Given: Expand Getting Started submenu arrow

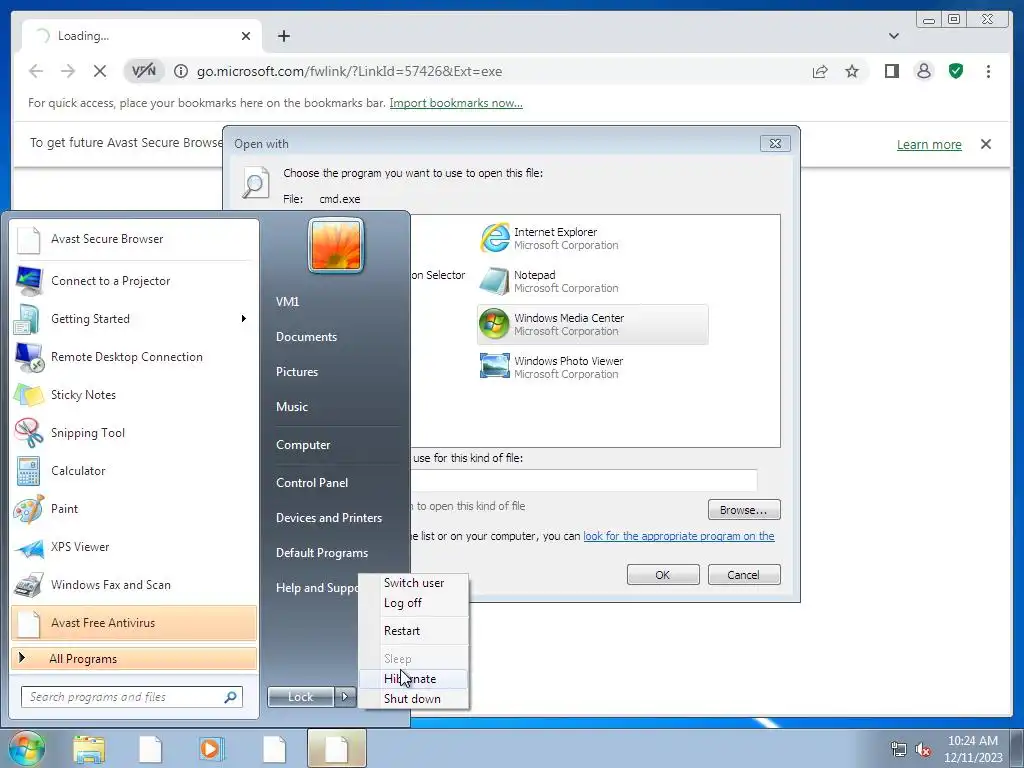Looking at the screenshot, I should [244, 319].
